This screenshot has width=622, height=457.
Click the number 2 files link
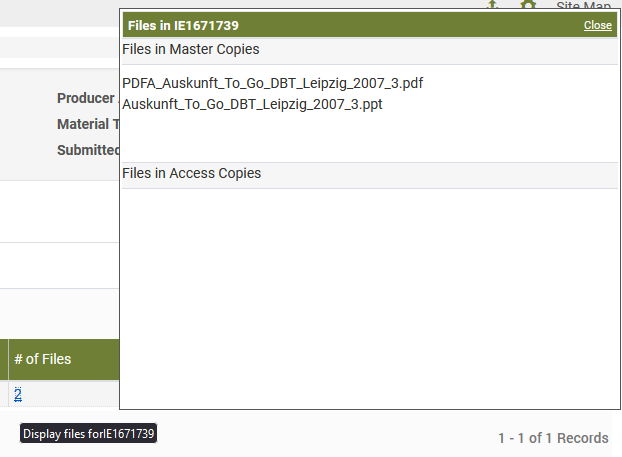click(x=18, y=394)
